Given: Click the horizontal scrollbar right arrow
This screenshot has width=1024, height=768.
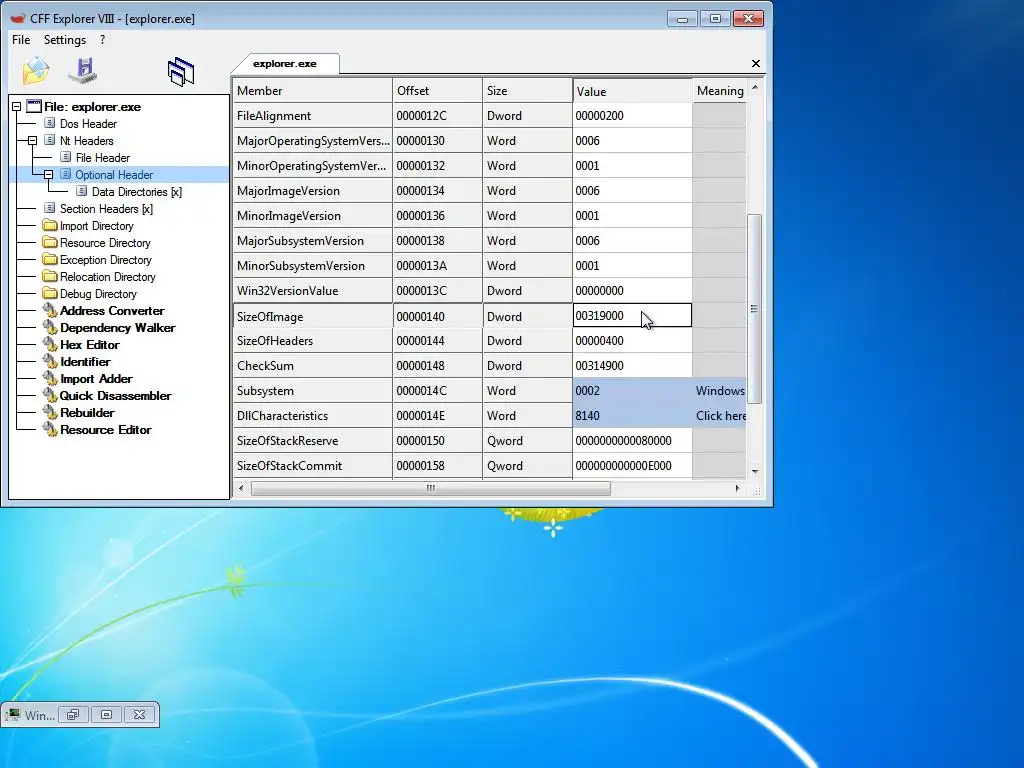Looking at the screenshot, I should [x=738, y=488].
